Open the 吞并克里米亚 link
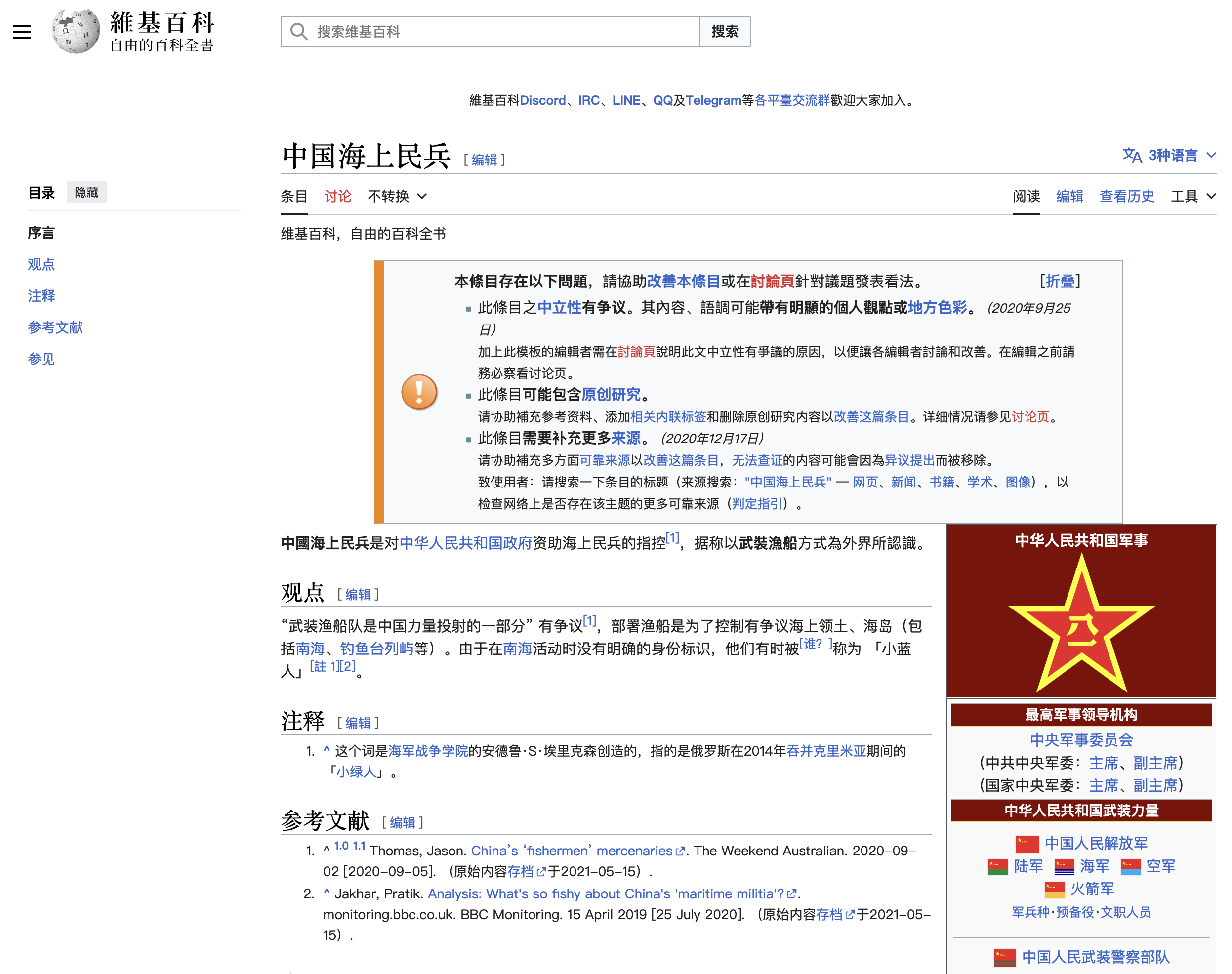The height and width of the screenshot is (974, 1232). click(x=826, y=751)
